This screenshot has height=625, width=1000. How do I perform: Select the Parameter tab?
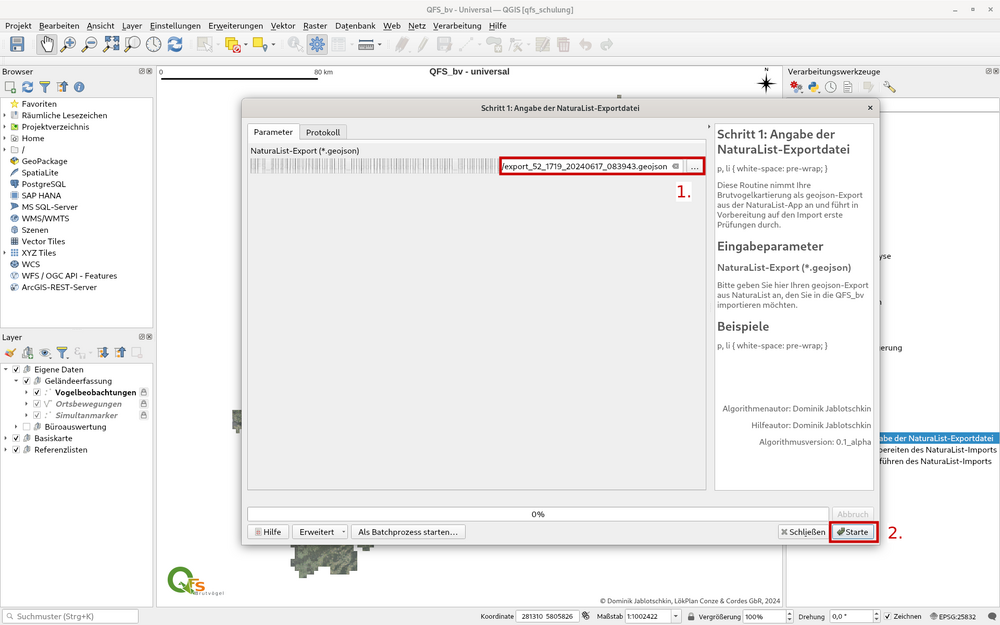point(273,132)
